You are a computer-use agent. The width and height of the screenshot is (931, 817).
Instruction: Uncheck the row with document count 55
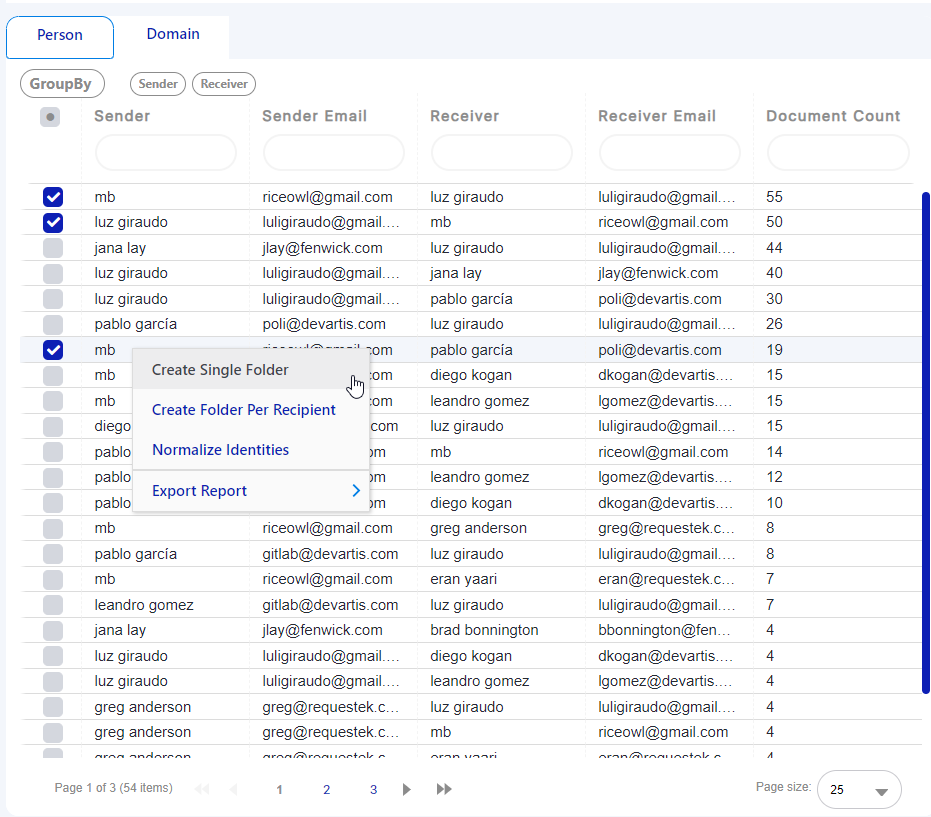click(53, 197)
